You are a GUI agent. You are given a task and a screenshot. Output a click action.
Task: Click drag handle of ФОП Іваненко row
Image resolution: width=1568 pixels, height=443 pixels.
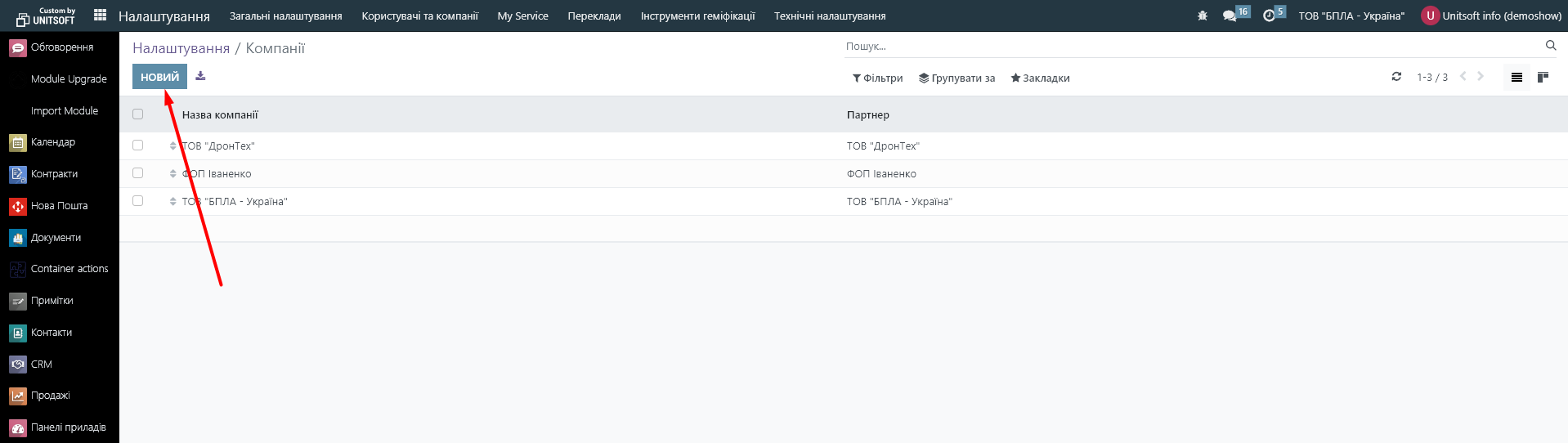[x=172, y=173]
